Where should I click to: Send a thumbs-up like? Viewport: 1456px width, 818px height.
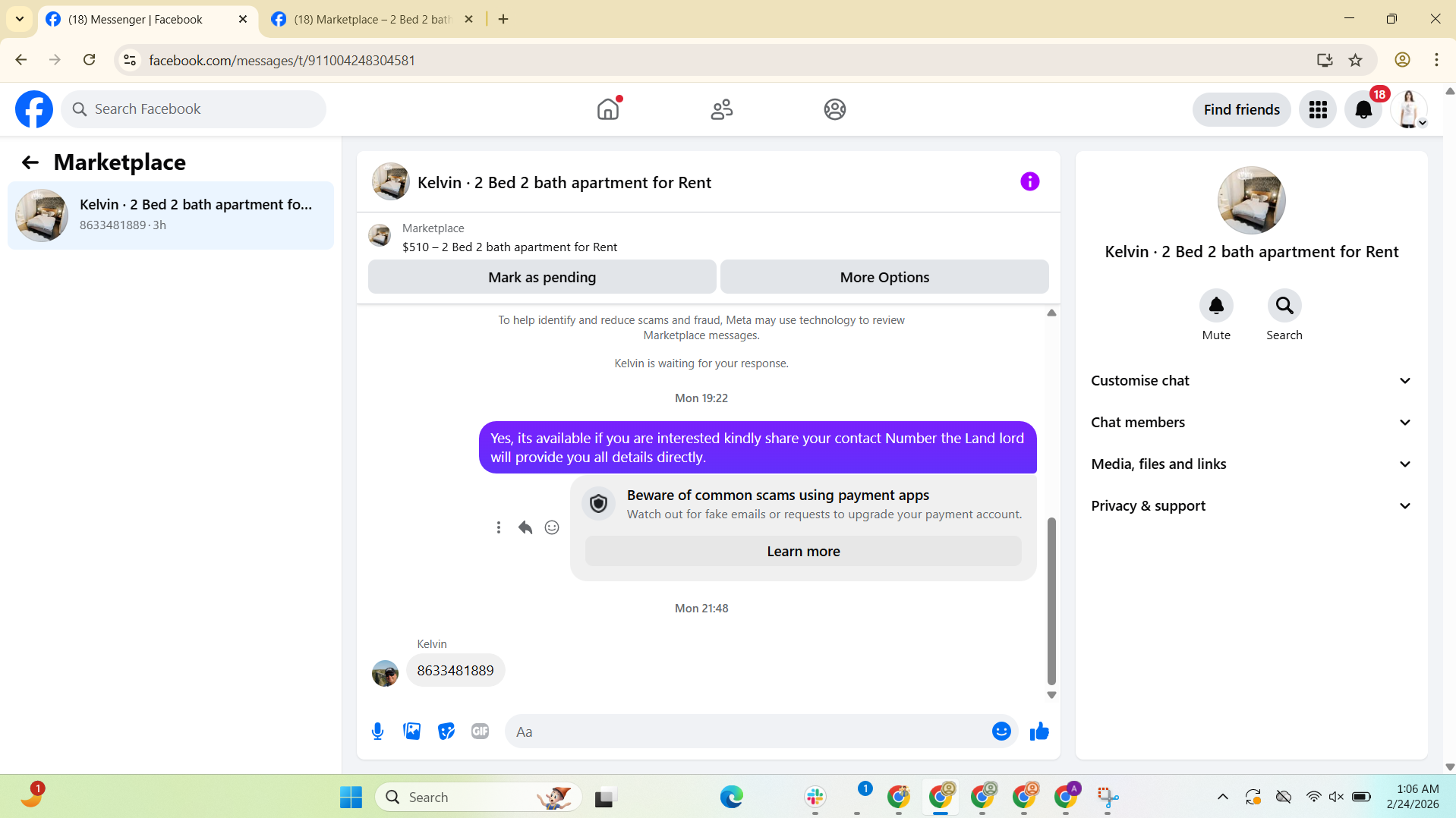click(x=1039, y=731)
